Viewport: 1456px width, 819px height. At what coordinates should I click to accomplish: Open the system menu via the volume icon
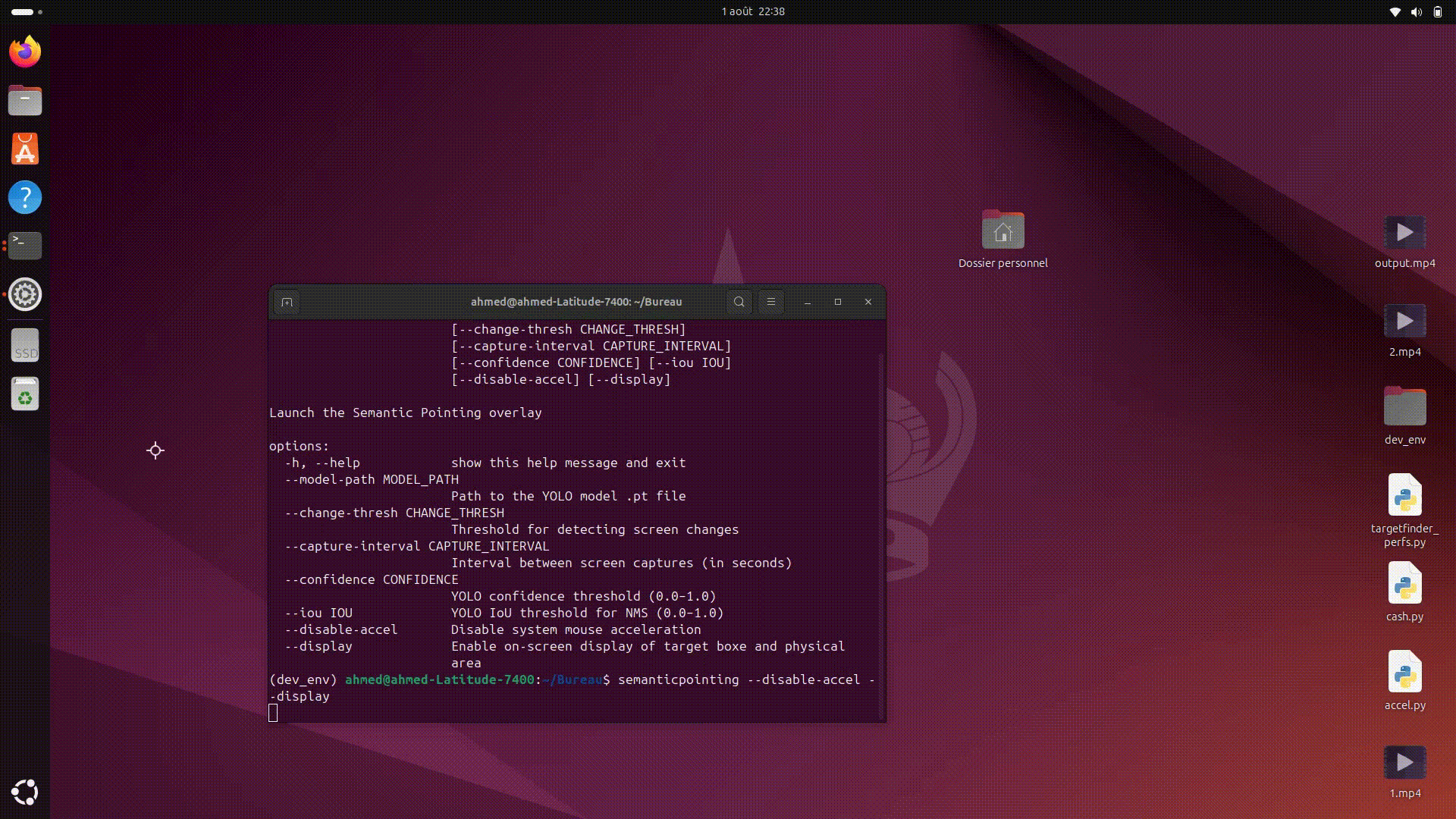click(x=1416, y=11)
